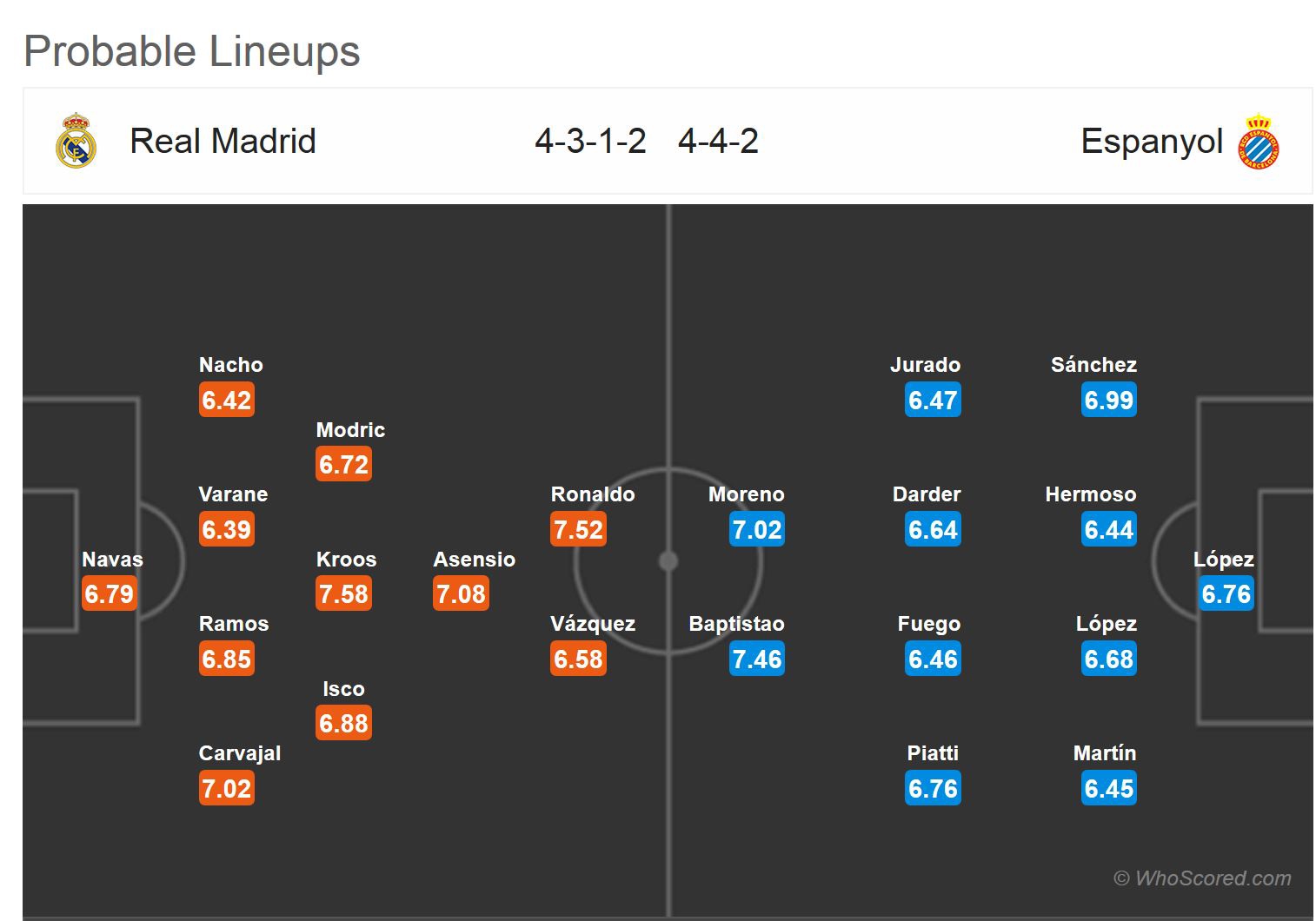Screen dimensions: 1316x921
Task: Click Moreno's 7.02 rating badge
Action: [756, 529]
